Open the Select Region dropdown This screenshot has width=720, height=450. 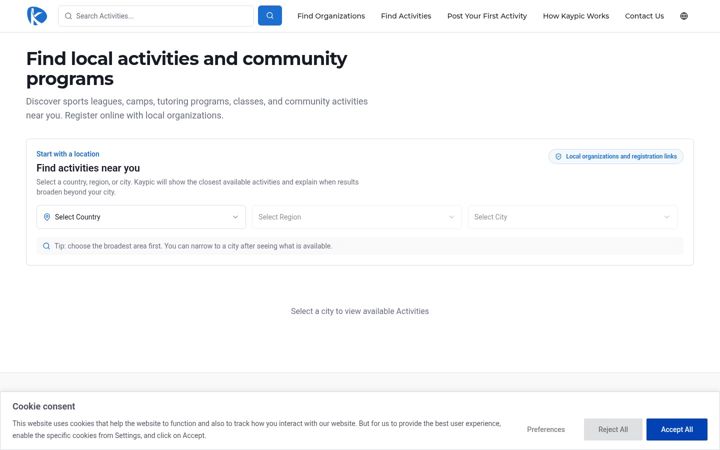pyautogui.click(x=356, y=217)
